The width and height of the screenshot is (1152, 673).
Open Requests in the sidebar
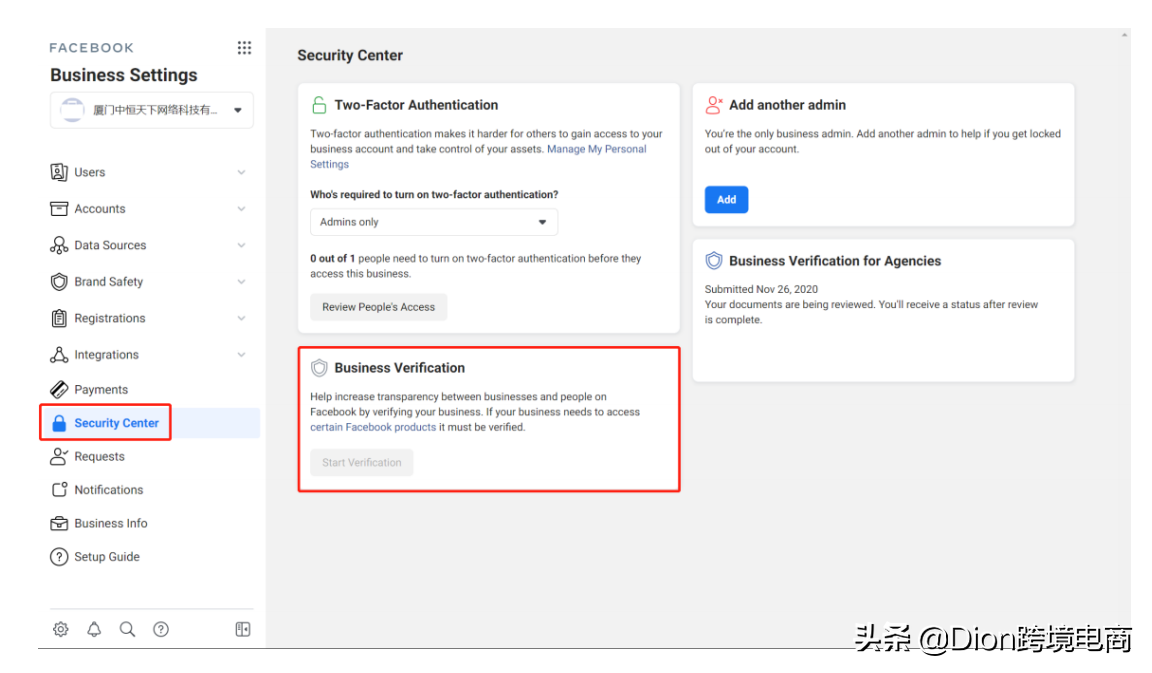(x=99, y=456)
